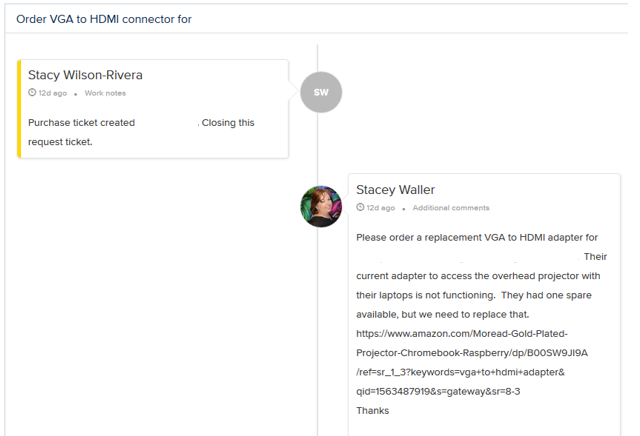Click the Additional comments label
Viewport: 640px width, 436px height.
[451, 208]
